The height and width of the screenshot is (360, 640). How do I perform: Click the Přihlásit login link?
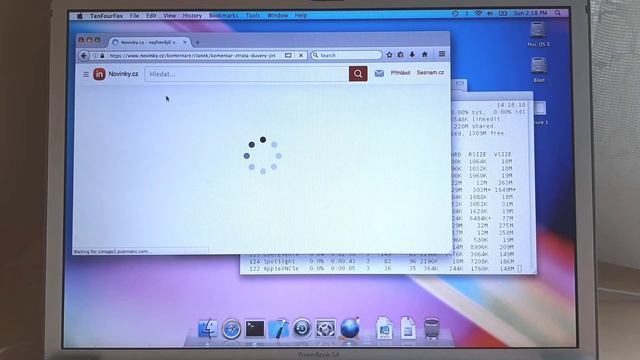[400, 73]
